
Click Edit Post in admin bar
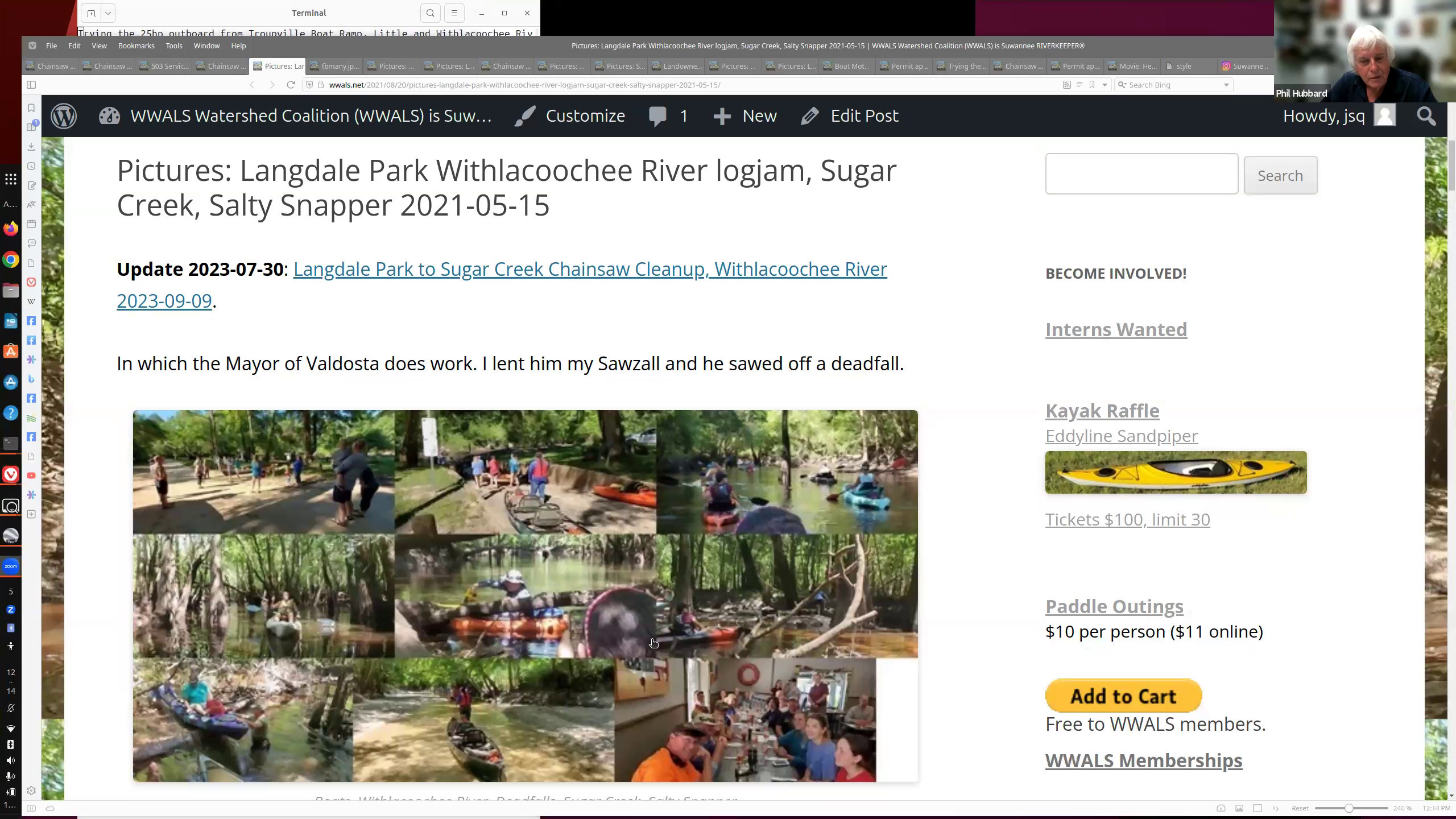850,116
